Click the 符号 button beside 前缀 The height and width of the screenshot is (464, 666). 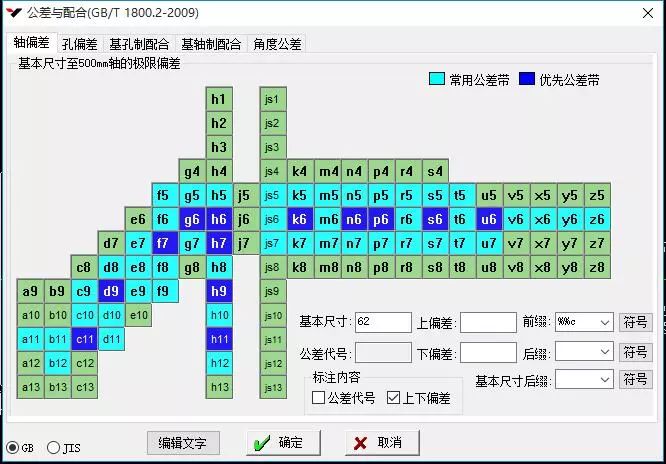pos(635,322)
